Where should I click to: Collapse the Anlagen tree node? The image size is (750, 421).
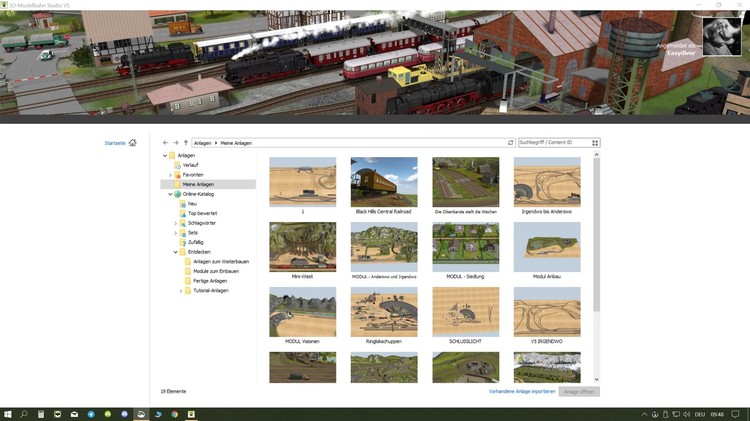click(165, 156)
